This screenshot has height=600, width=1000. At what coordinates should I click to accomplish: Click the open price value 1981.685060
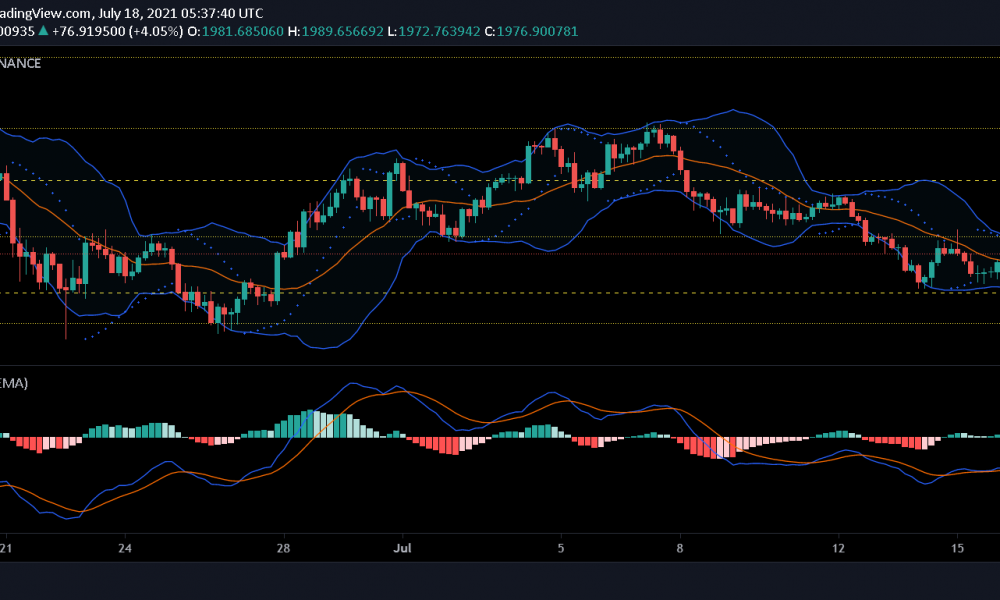pos(242,31)
